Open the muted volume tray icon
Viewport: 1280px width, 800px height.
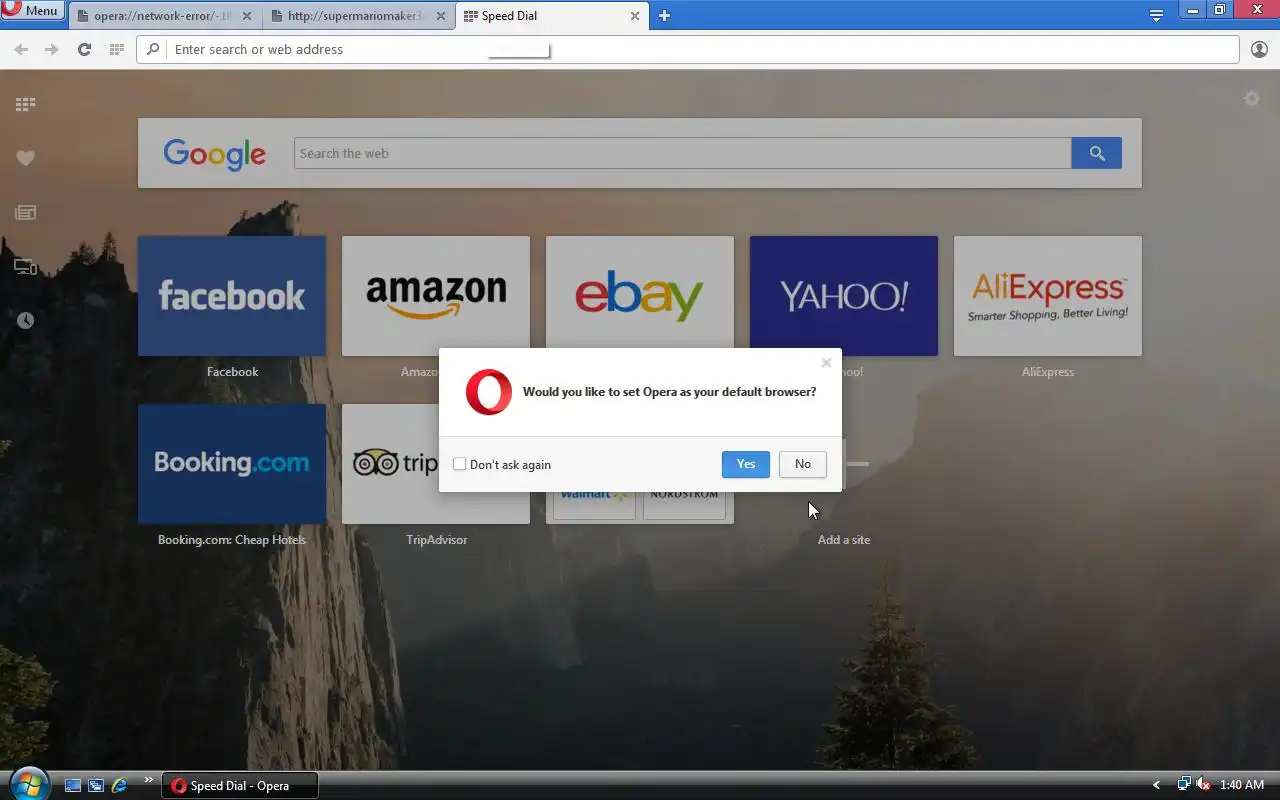click(x=1204, y=785)
